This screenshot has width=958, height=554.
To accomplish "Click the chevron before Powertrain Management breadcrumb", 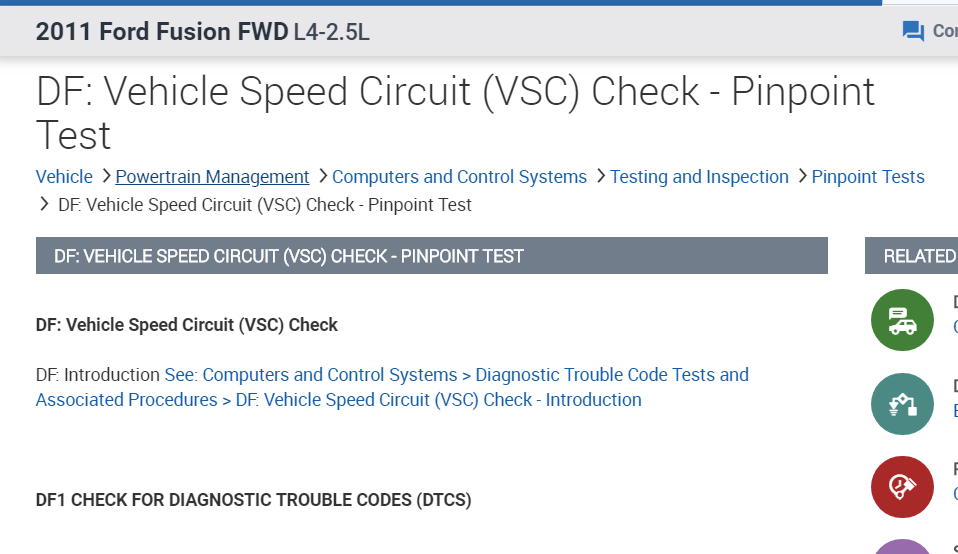I will click(105, 176).
